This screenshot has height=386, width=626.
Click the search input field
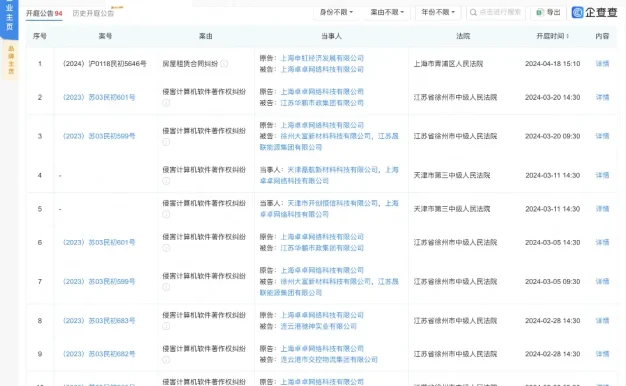click(x=495, y=12)
